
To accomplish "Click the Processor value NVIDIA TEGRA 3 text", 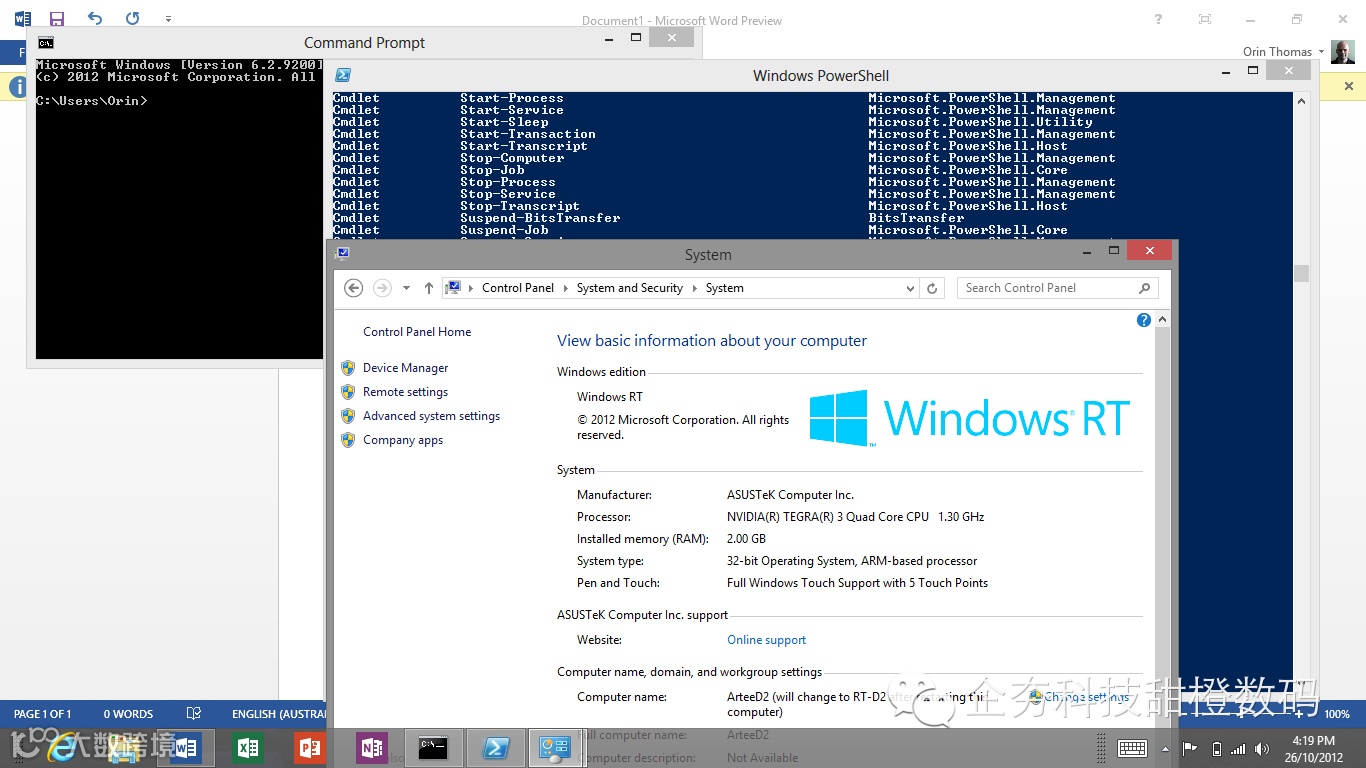I will click(855, 517).
